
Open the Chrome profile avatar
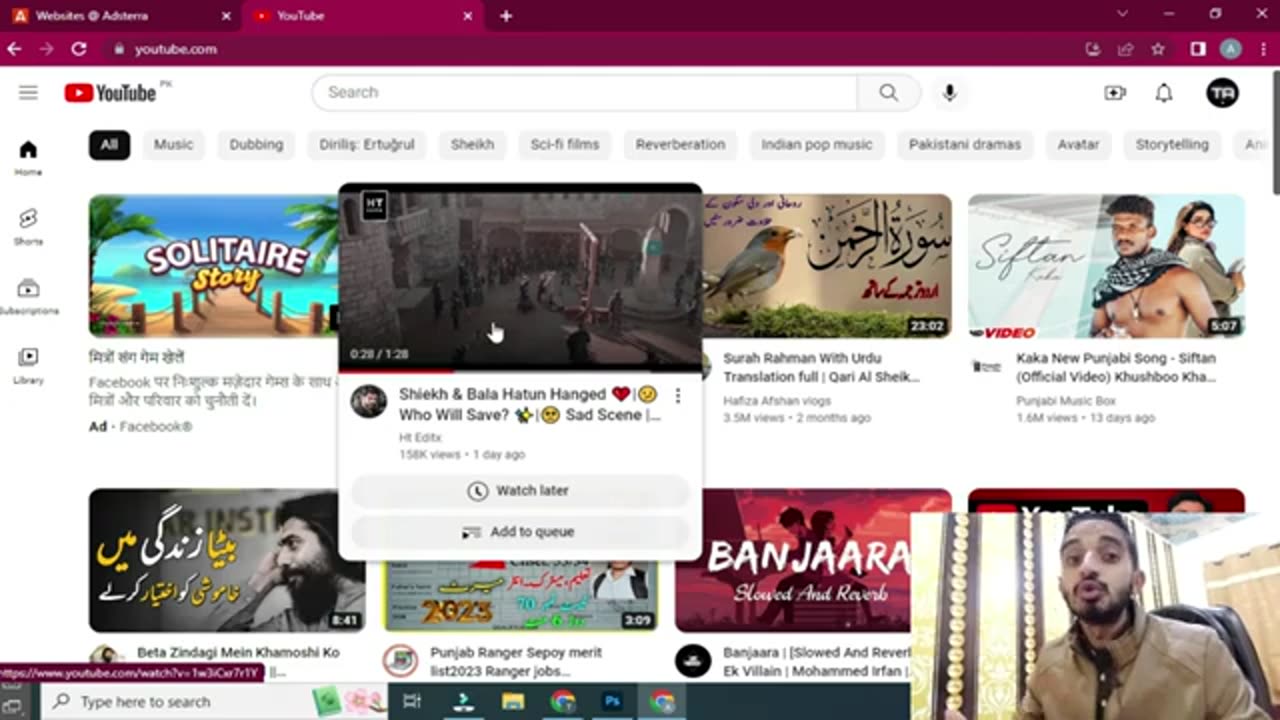(x=1231, y=49)
